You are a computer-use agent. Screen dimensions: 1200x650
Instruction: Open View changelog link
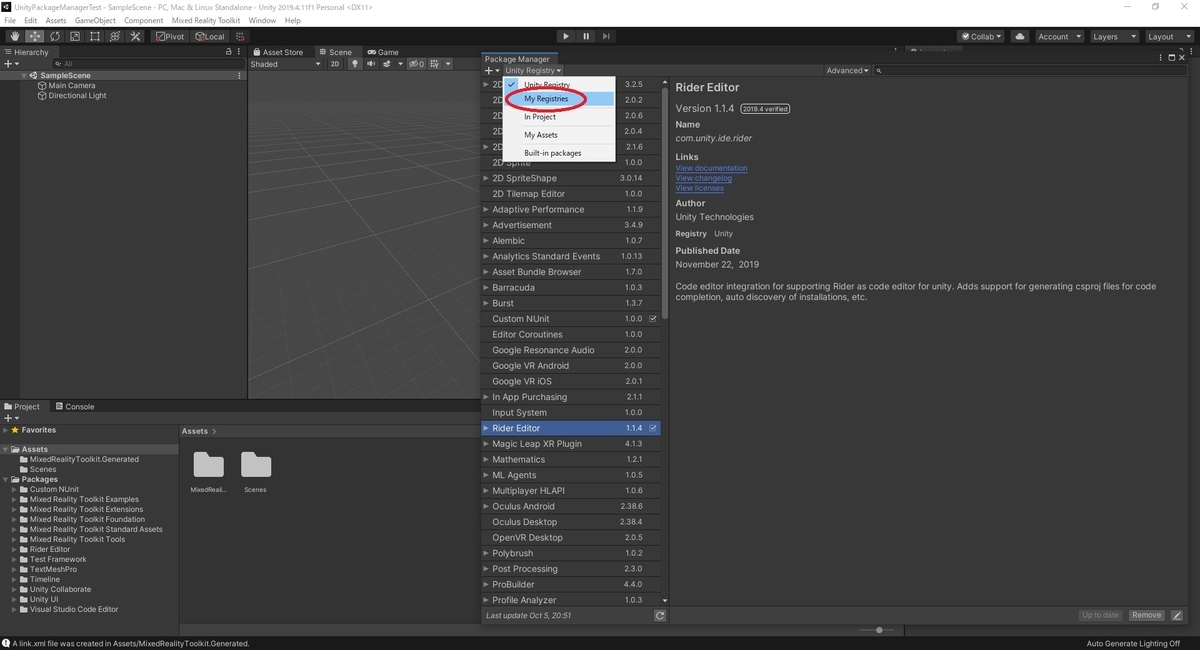[703, 178]
